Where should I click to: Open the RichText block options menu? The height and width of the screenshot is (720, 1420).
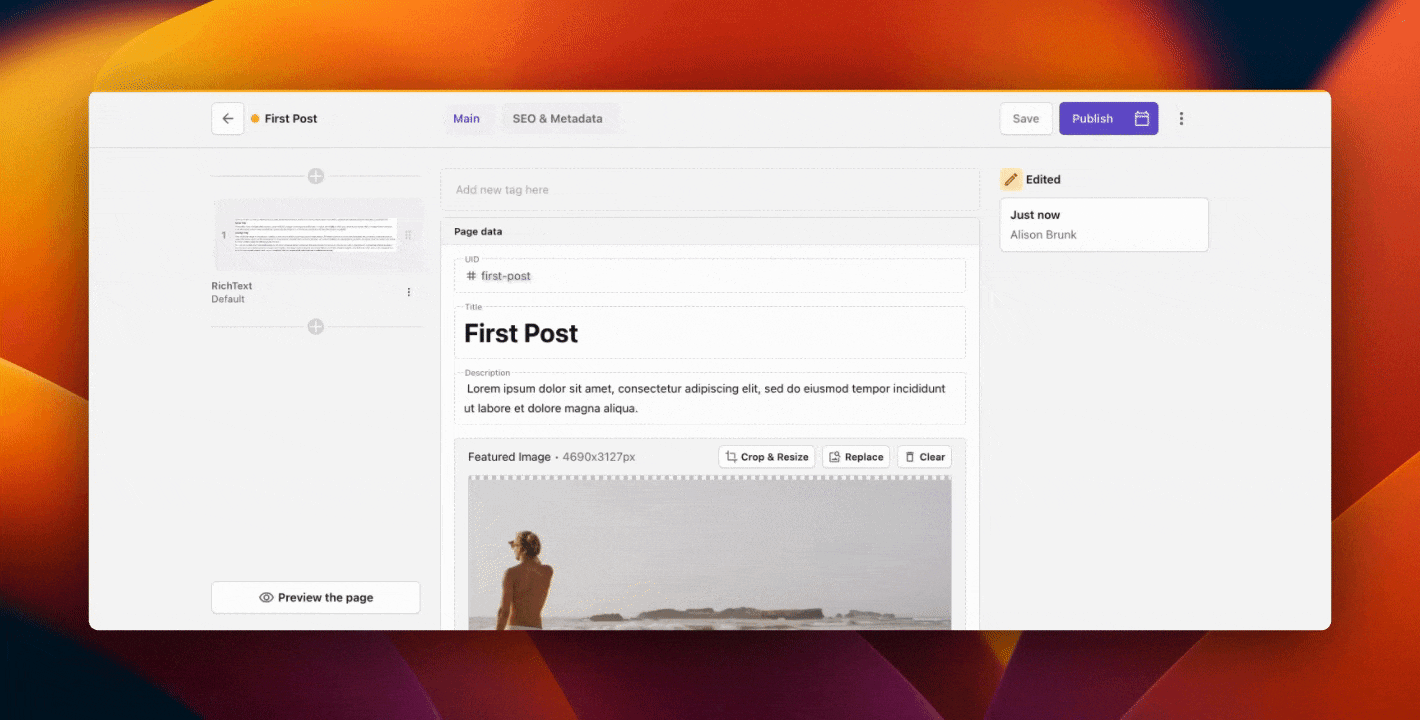(x=408, y=291)
